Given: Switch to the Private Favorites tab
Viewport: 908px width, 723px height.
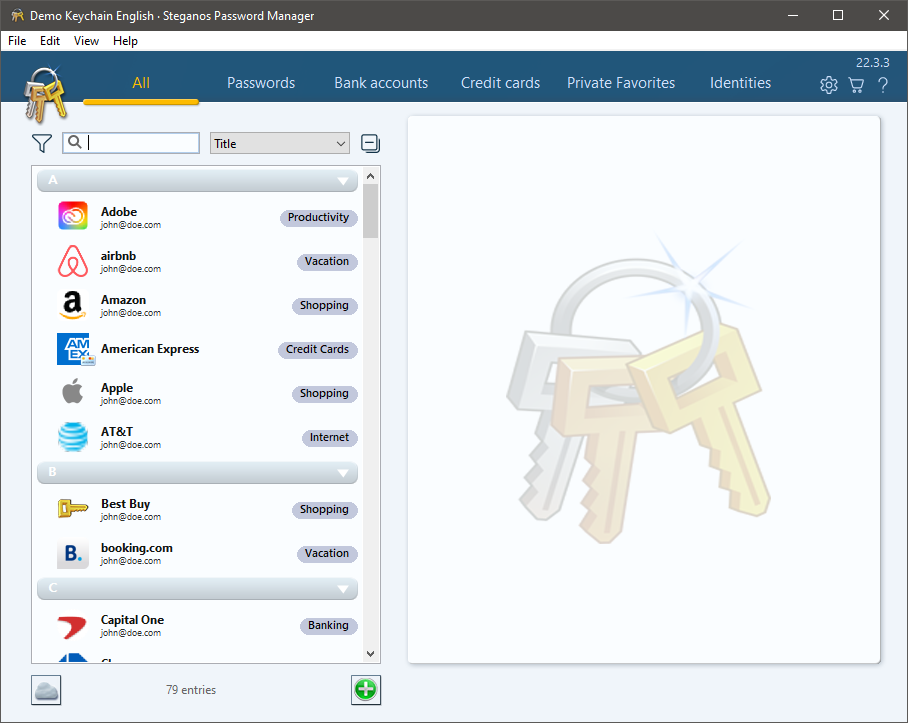Looking at the screenshot, I should tap(621, 83).
